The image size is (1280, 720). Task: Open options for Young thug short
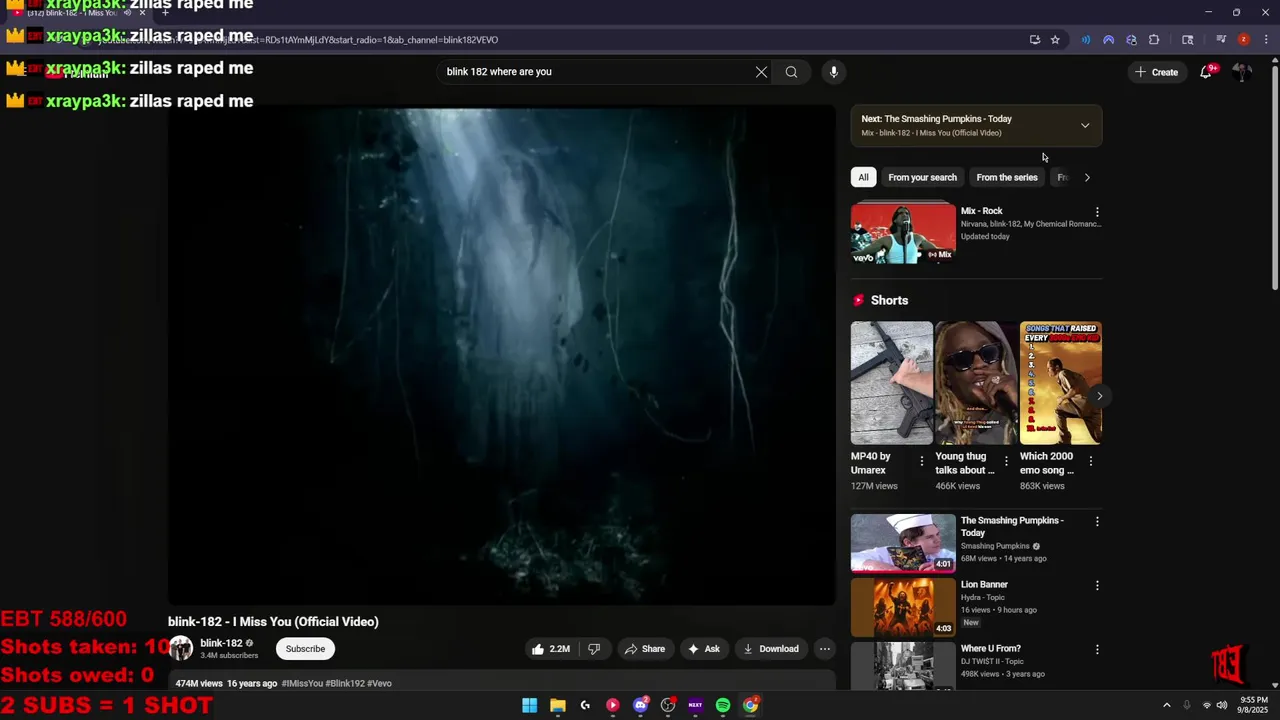(x=1006, y=461)
